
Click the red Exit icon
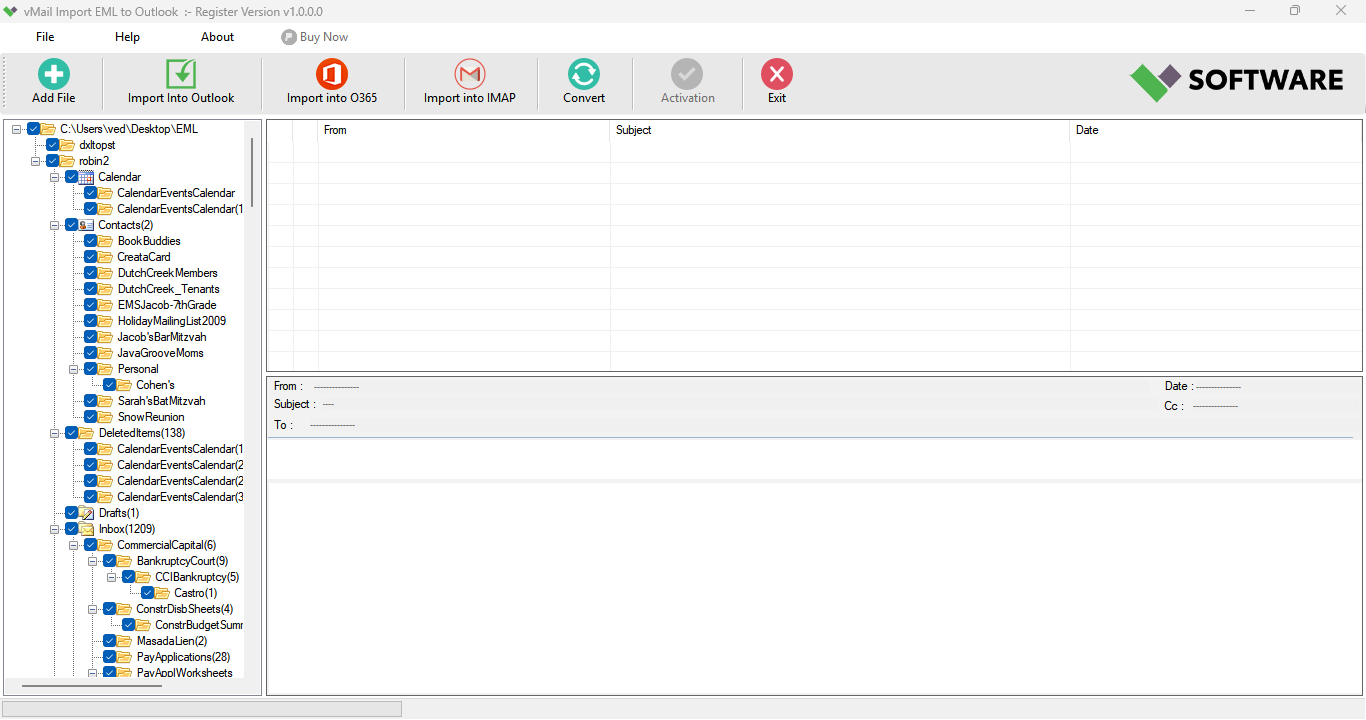777,74
